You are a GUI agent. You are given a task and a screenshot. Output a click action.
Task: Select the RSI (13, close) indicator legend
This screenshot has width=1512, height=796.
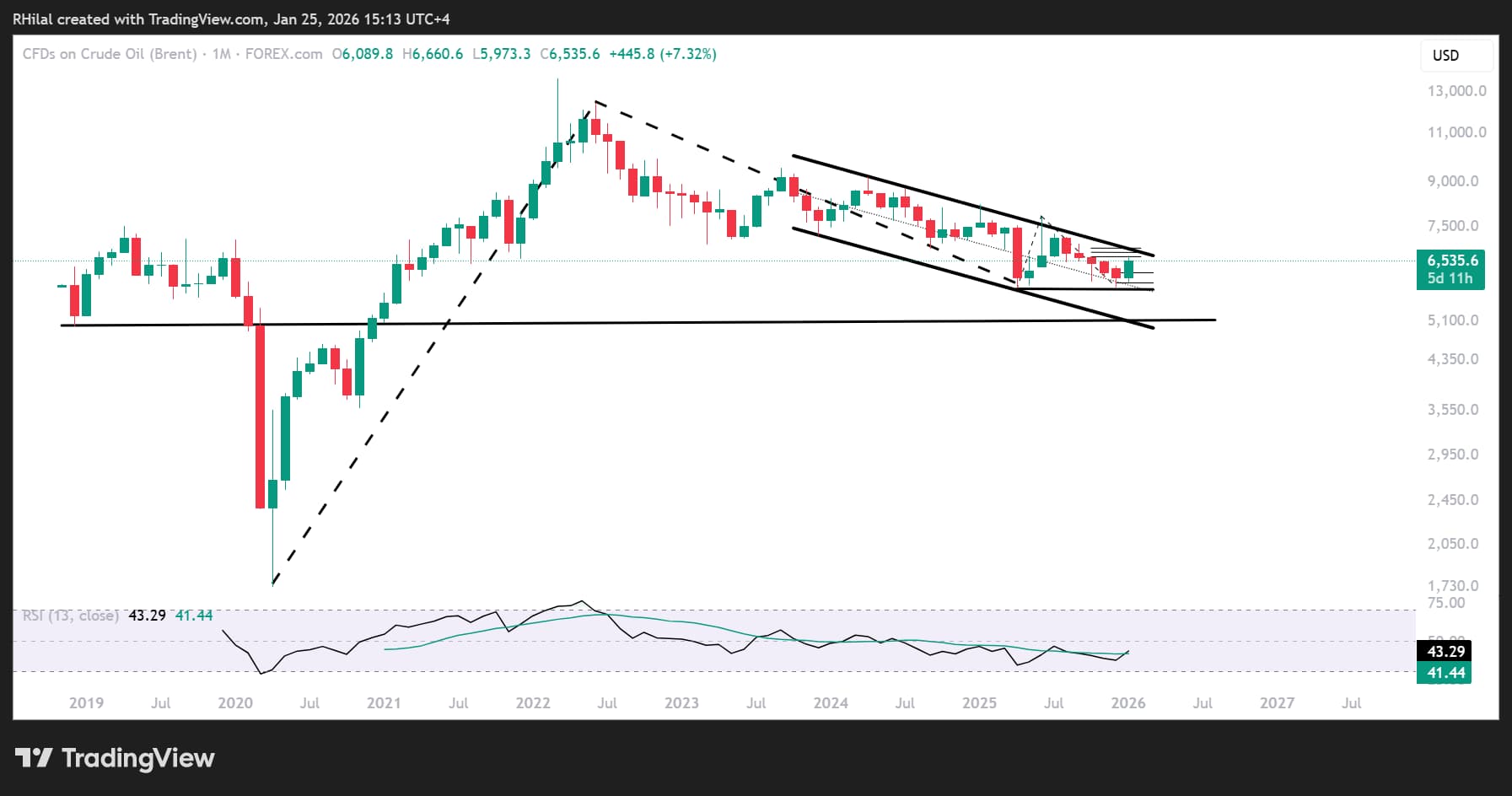(69, 616)
